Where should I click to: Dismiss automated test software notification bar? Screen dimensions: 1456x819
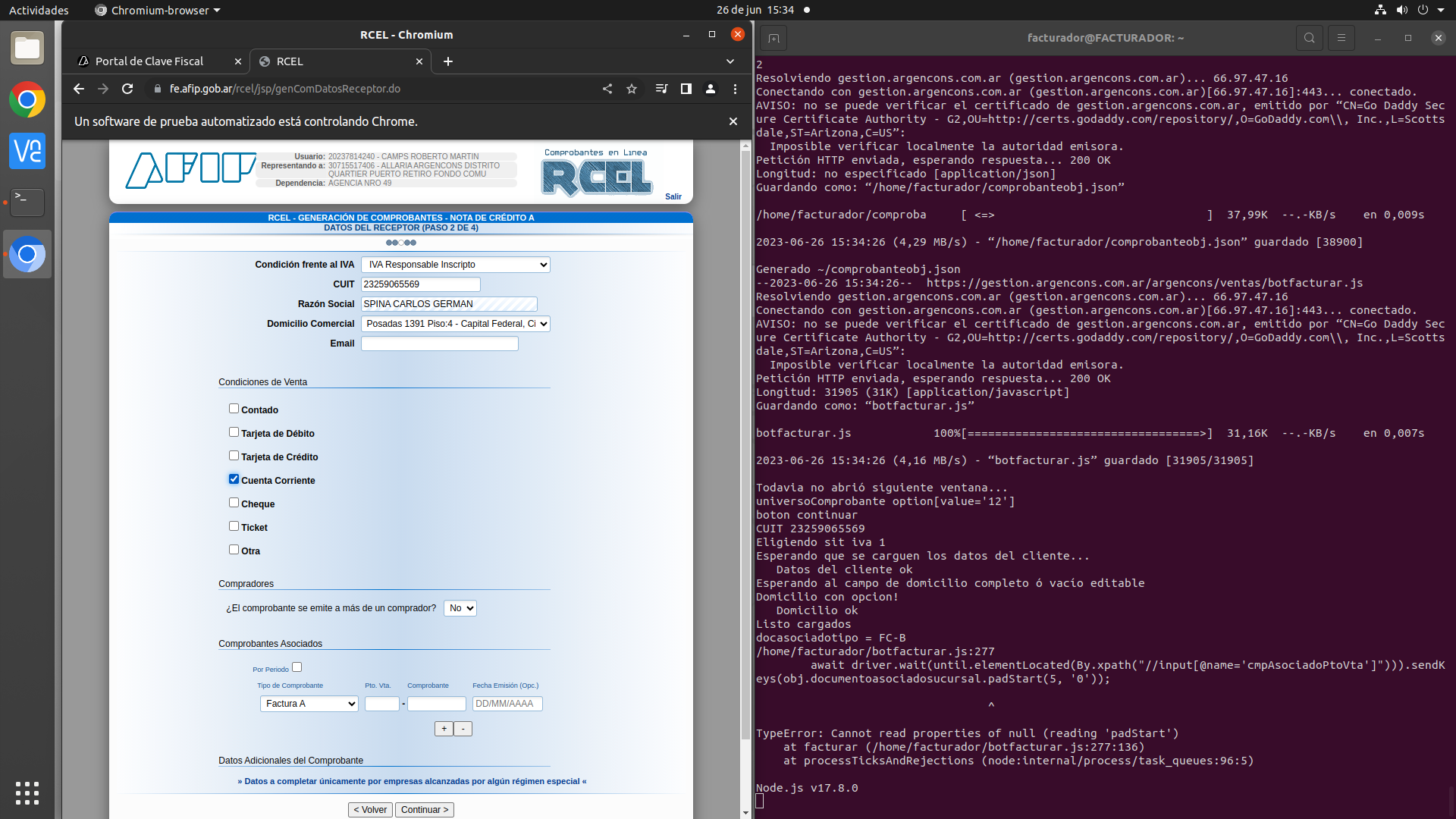click(x=733, y=121)
